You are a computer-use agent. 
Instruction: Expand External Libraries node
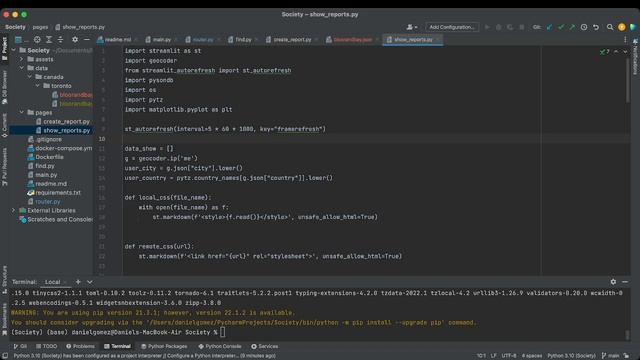click(x=14, y=210)
